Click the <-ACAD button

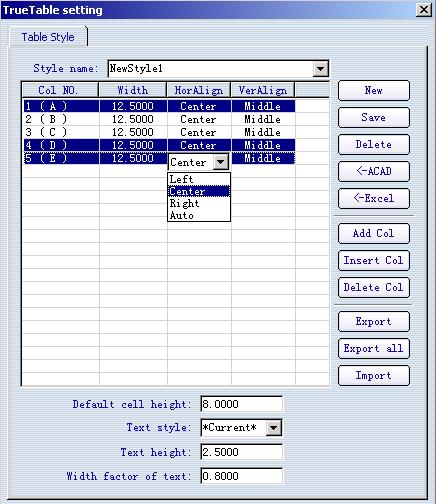(374, 171)
